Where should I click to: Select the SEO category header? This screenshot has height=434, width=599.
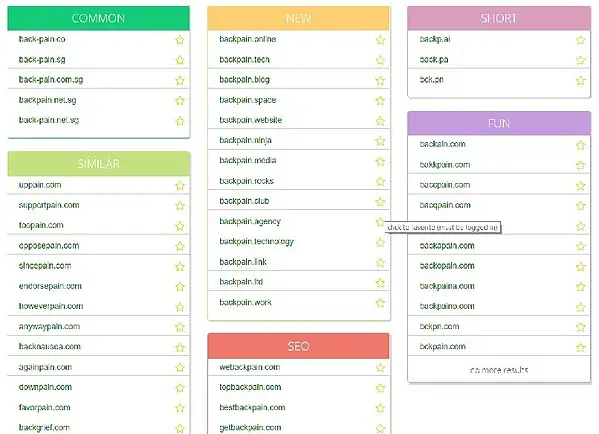pyautogui.click(x=298, y=346)
